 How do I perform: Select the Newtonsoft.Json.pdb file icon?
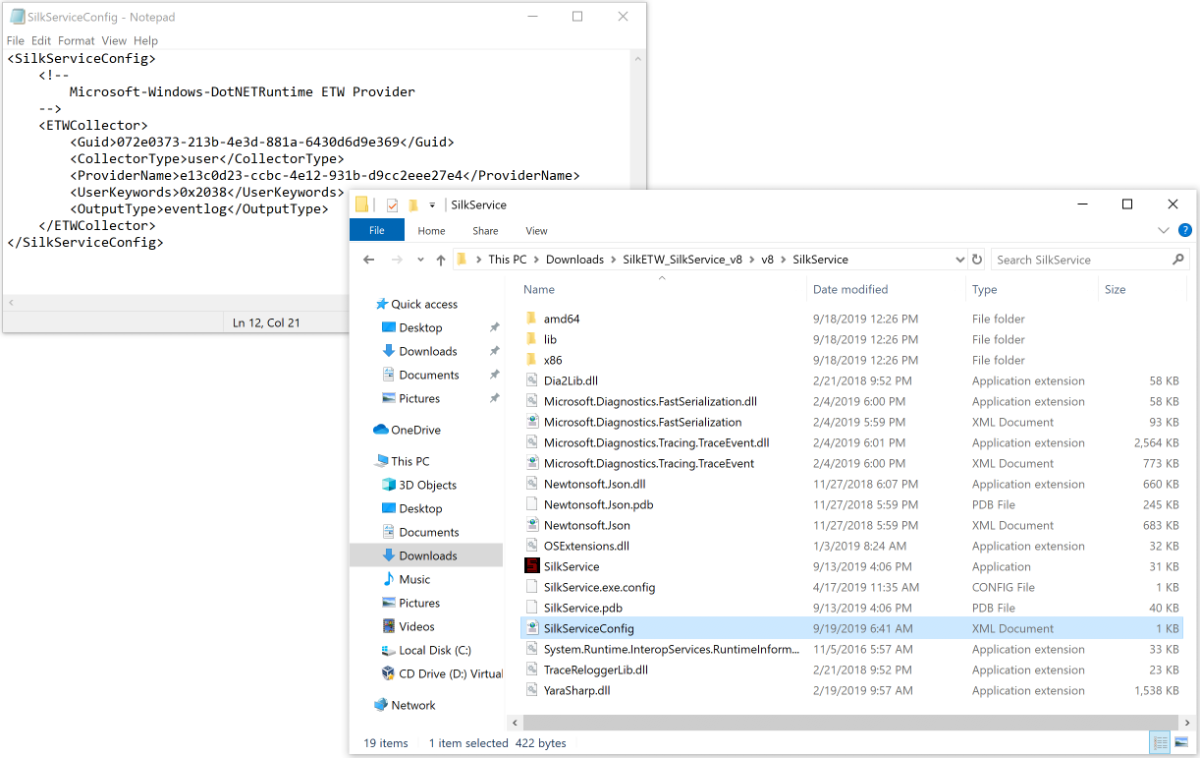(x=531, y=505)
